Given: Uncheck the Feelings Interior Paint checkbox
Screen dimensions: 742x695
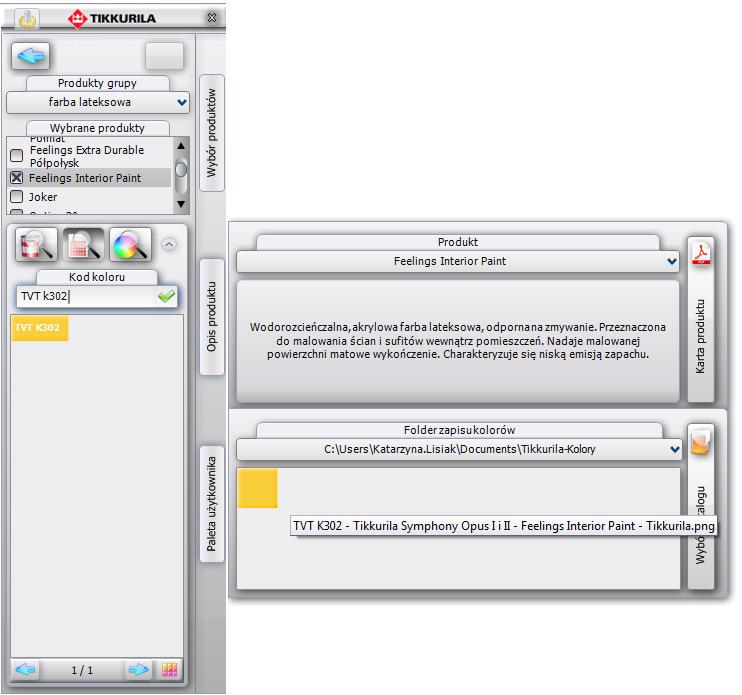Looking at the screenshot, I should click(x=17, y=177).
